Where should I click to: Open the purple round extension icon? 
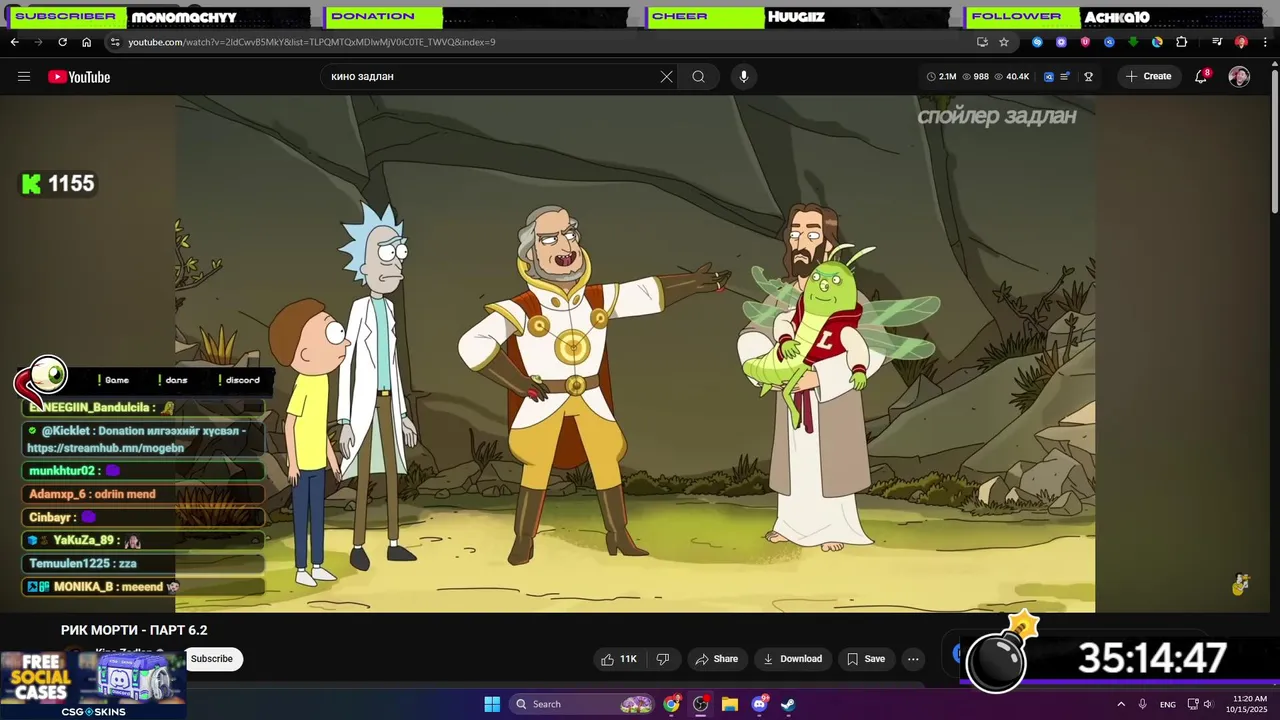[1061, 42]
